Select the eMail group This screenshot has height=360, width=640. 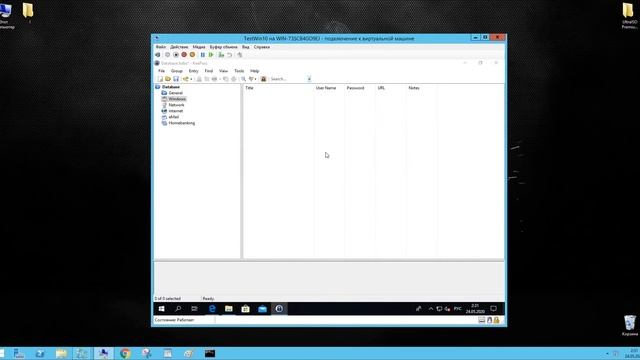pyautogui.click(x=173, y=117)
